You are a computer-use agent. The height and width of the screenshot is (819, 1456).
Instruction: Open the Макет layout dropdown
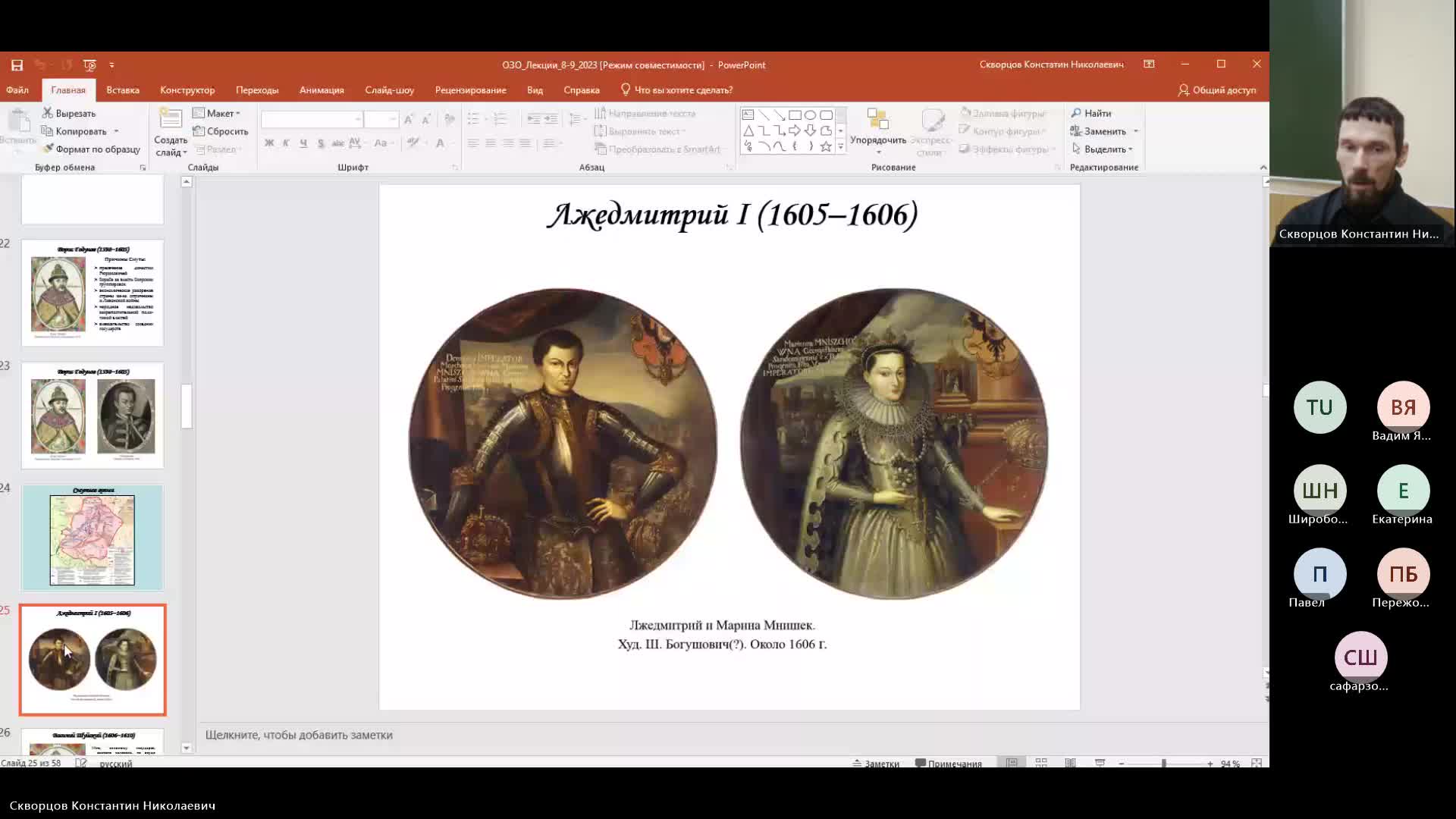tap(217, 114)
